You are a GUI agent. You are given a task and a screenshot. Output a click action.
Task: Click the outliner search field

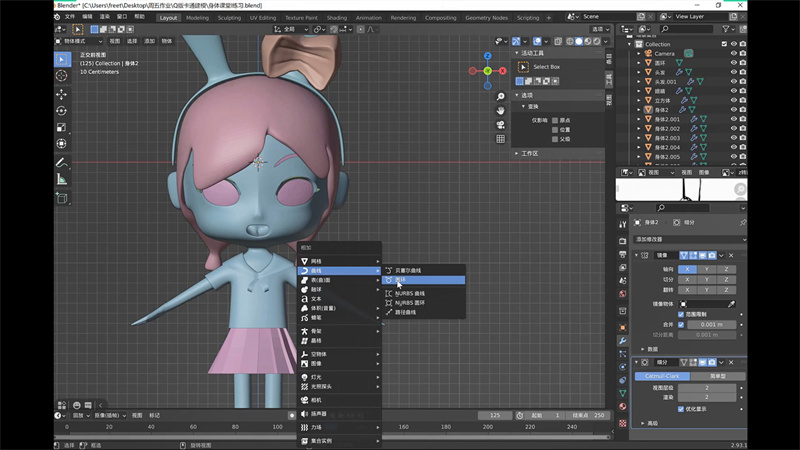click(686, 29)
